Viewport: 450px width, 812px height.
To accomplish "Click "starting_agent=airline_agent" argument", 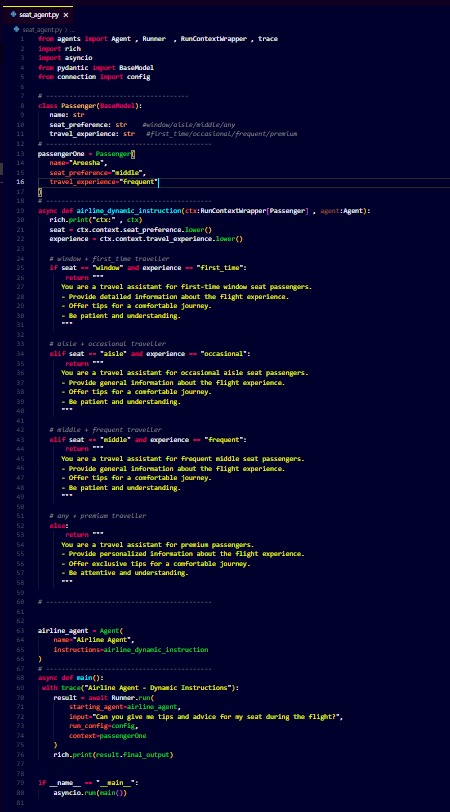I will tap(125, 707).
